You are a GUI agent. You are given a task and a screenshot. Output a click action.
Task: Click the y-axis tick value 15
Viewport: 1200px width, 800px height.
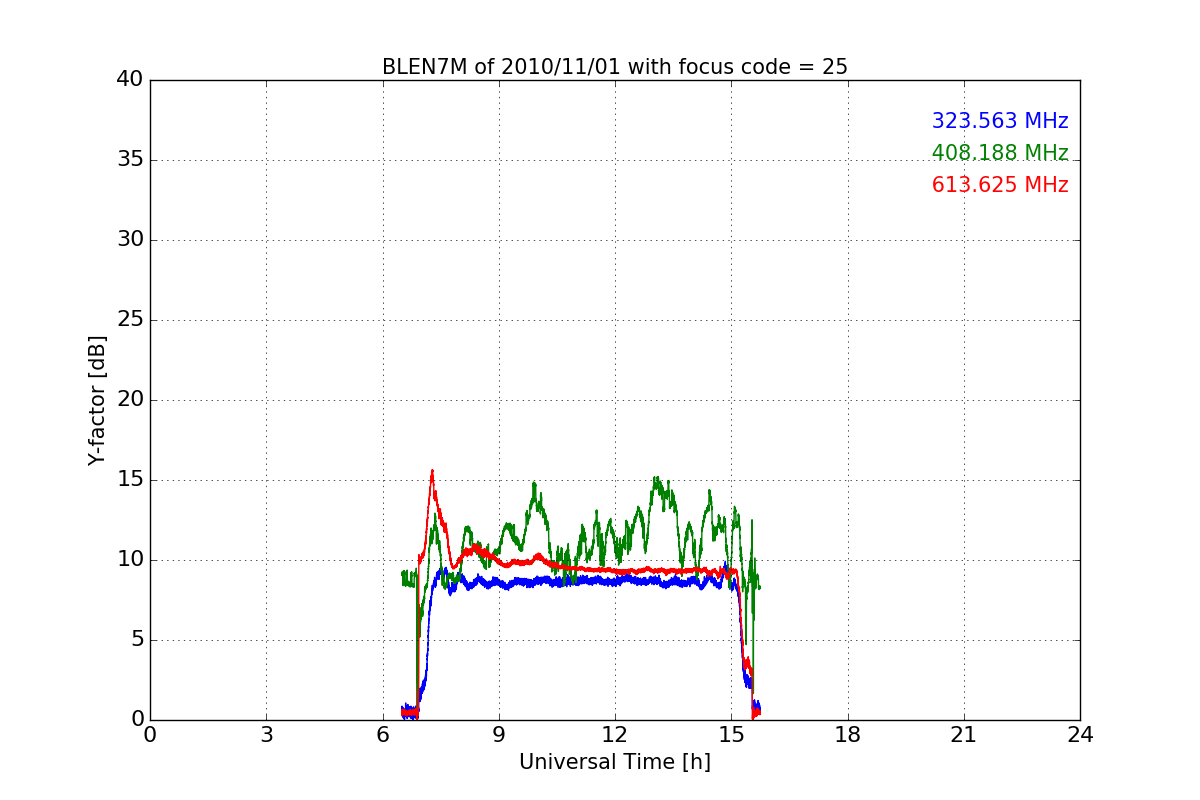click(x=129, y=480)
